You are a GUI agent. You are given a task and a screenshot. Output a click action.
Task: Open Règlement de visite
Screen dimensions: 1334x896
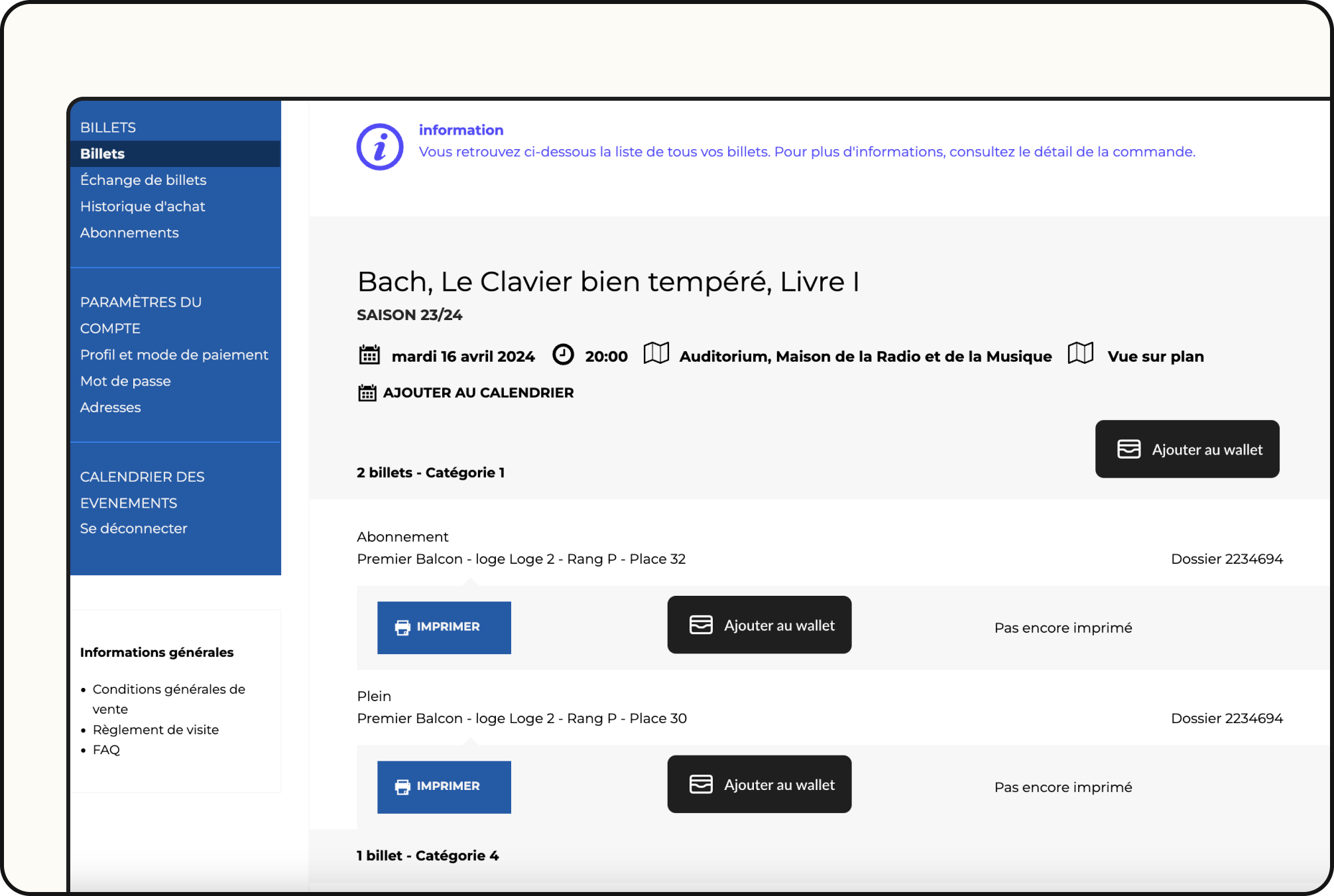pos(156,730)
